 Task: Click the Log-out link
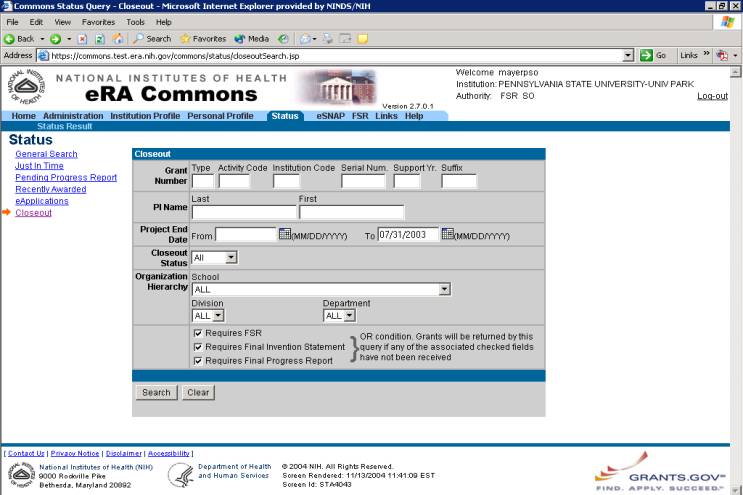tap(712, 96)
